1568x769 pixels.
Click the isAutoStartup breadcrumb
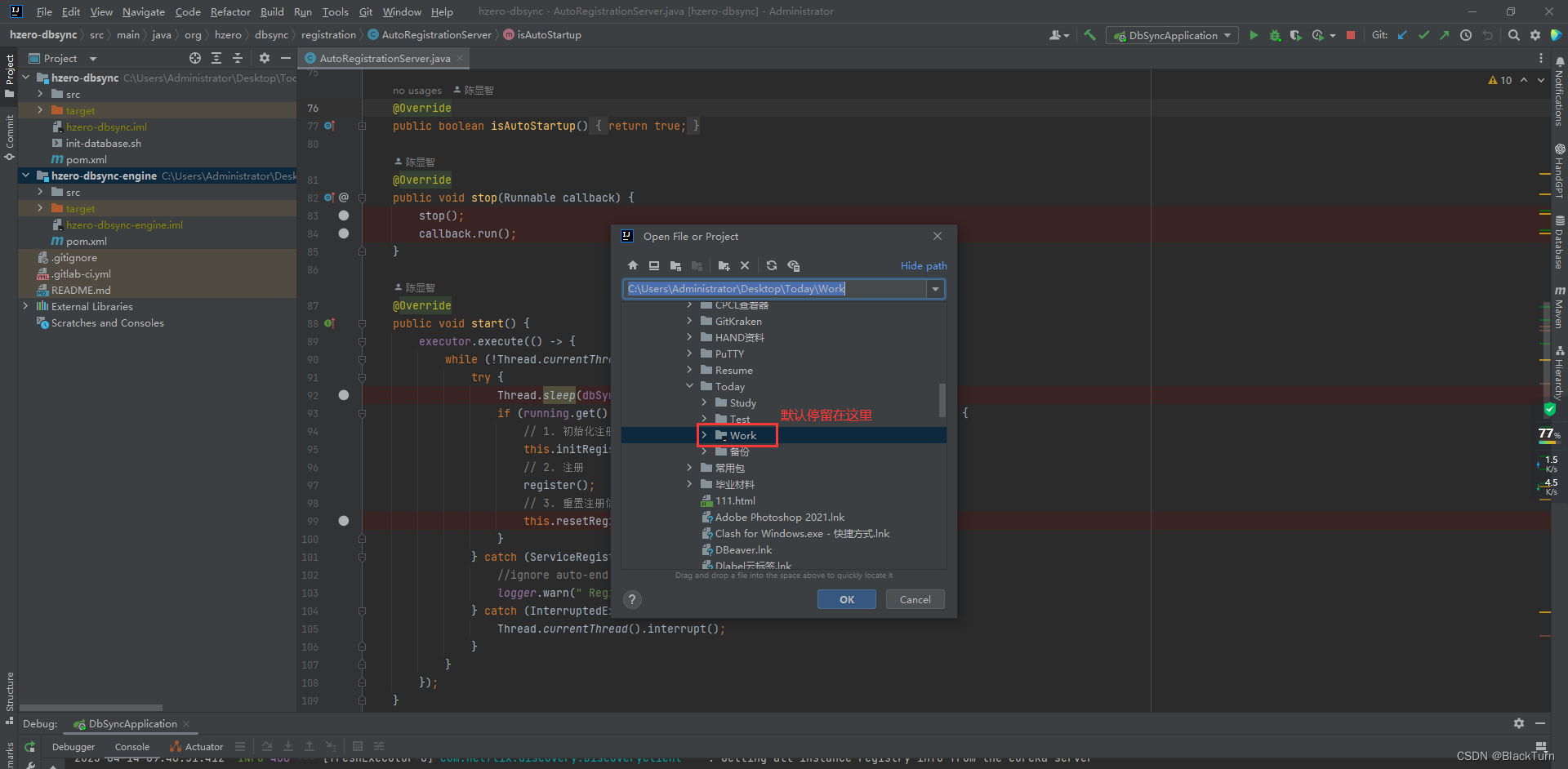click(x=542, y=34)
